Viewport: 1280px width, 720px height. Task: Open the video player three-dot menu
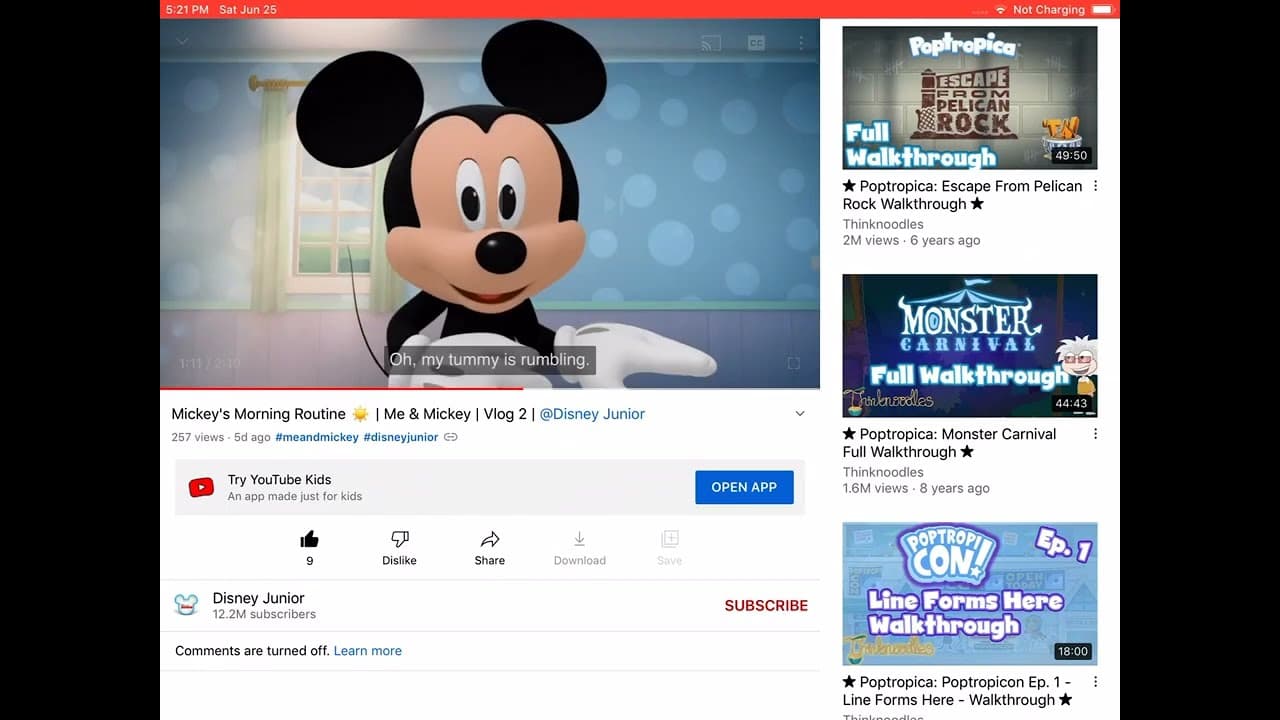point(801,43)
